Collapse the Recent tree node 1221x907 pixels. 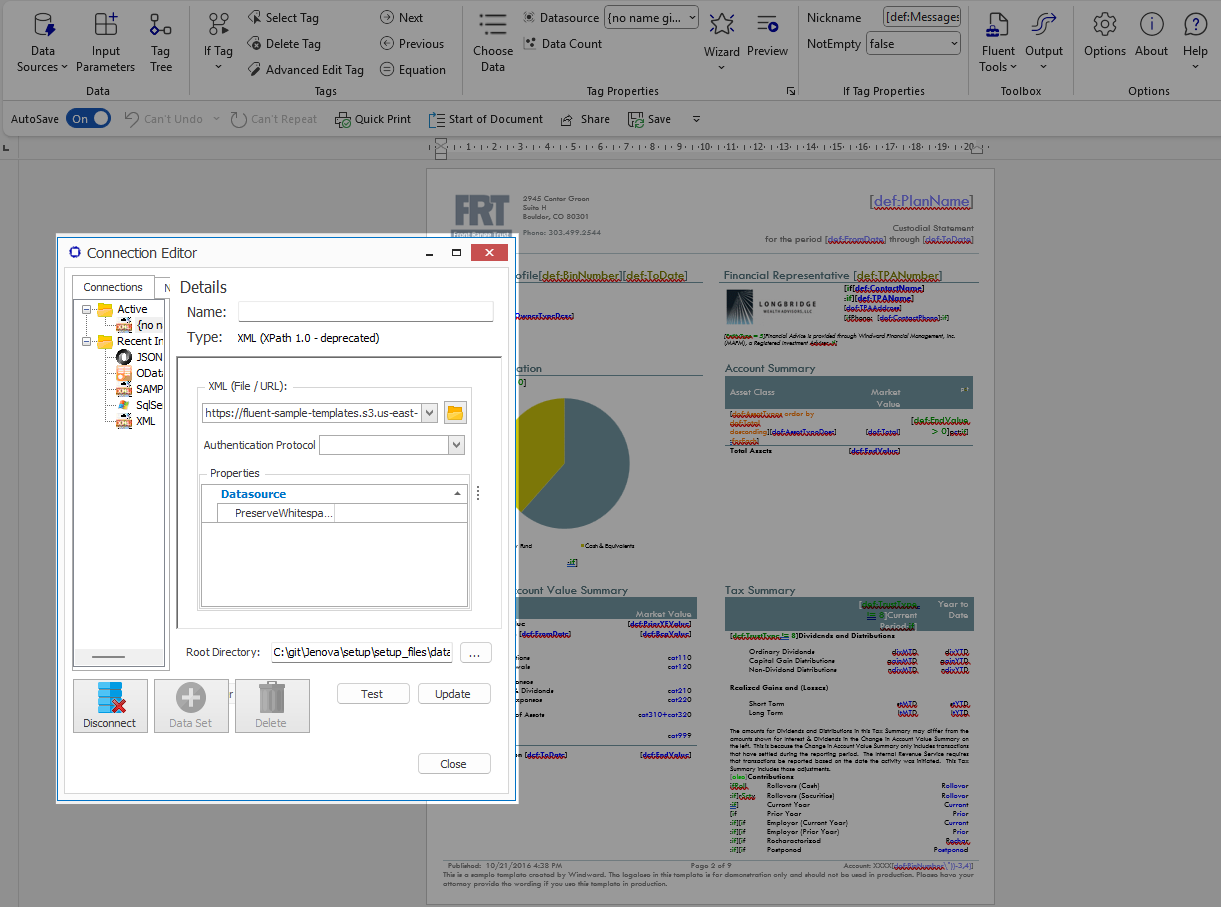point(88,341)
